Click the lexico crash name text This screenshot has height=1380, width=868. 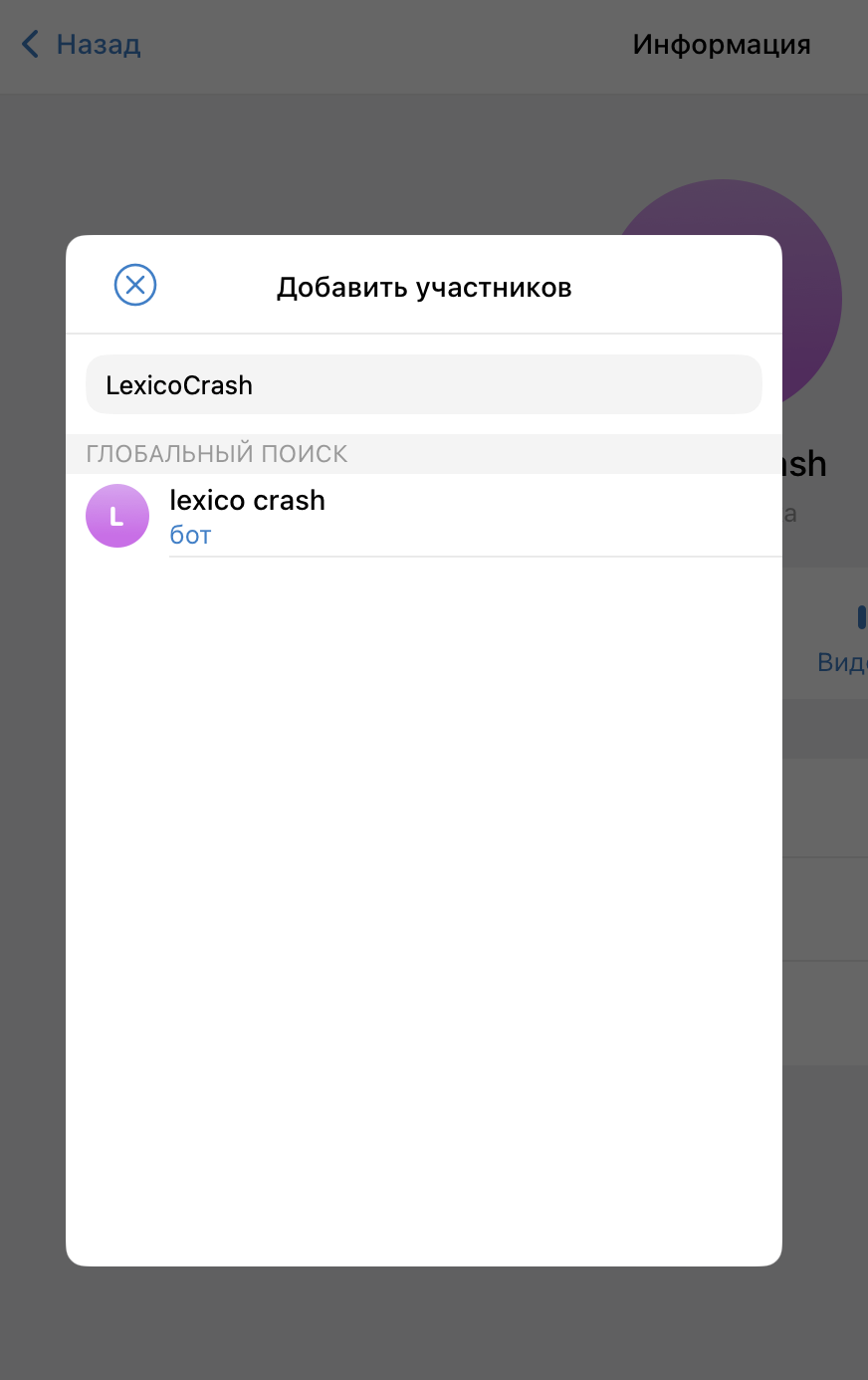point(247,500)
